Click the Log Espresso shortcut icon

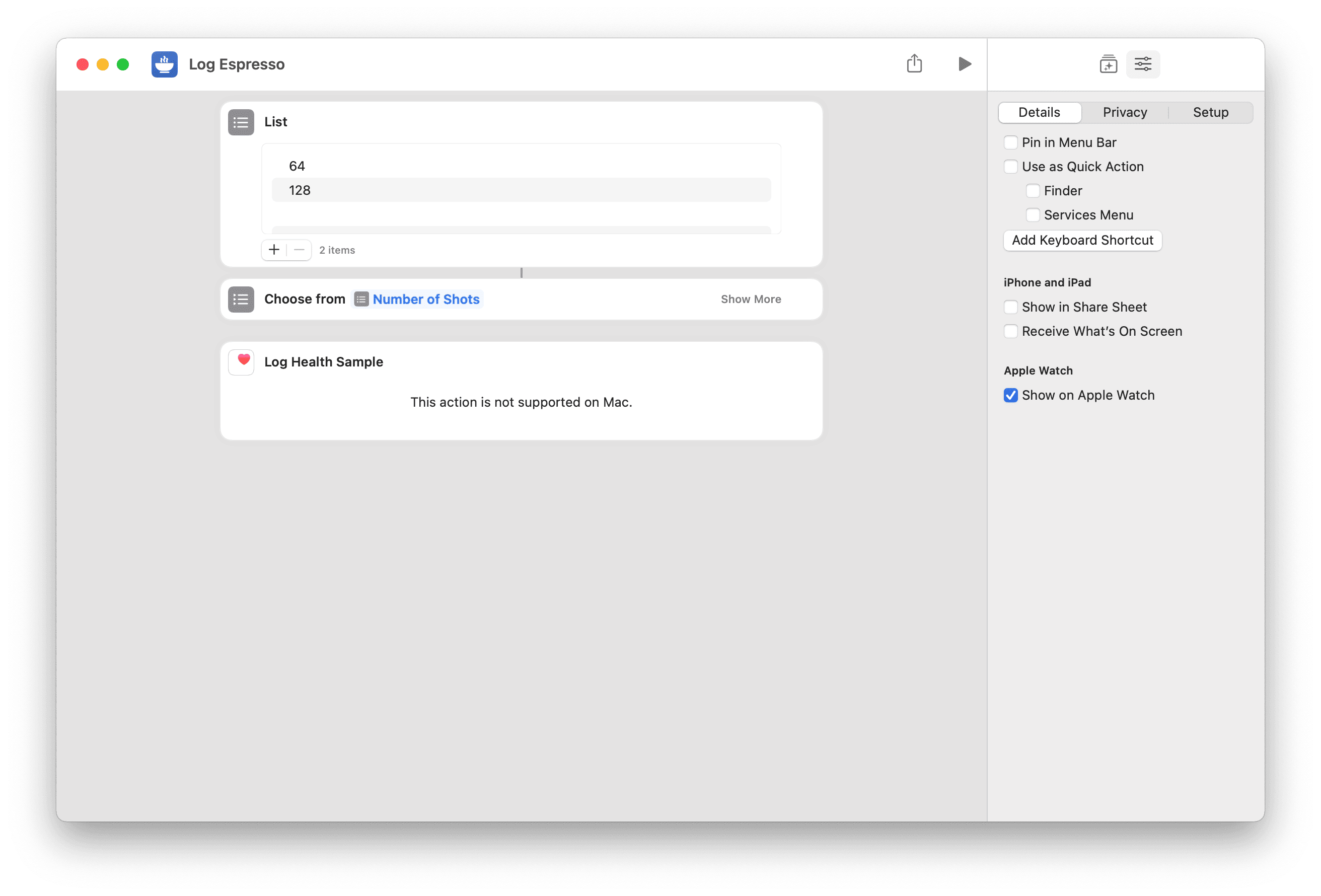164,64
